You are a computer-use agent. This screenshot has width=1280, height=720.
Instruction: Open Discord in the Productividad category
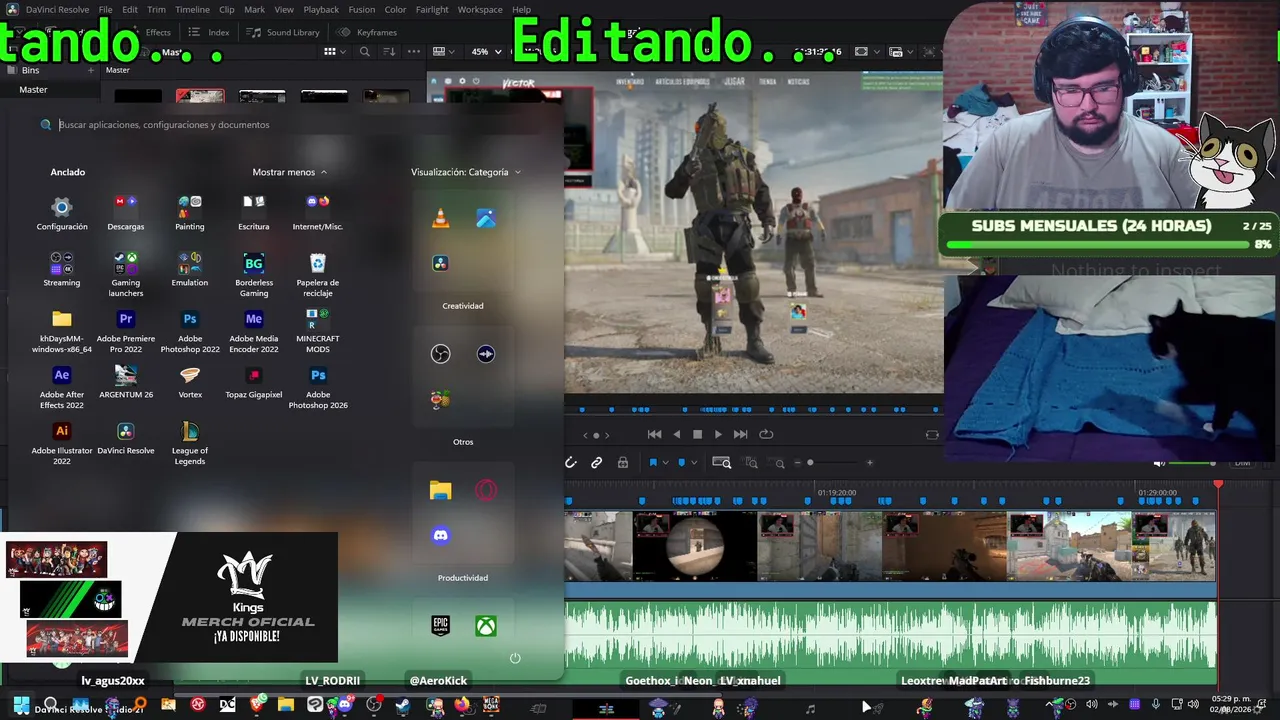[441, 535]
